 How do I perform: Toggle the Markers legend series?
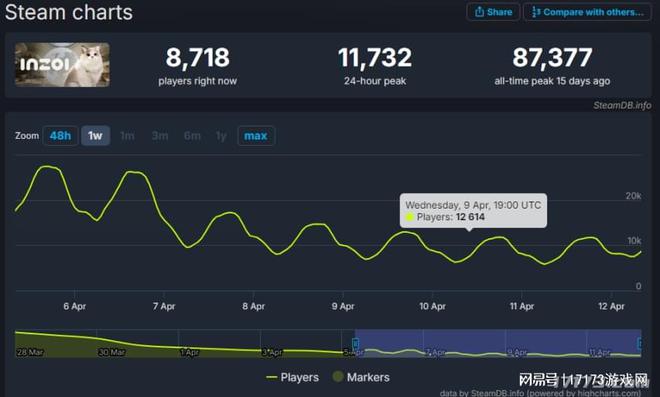point(361,377)
